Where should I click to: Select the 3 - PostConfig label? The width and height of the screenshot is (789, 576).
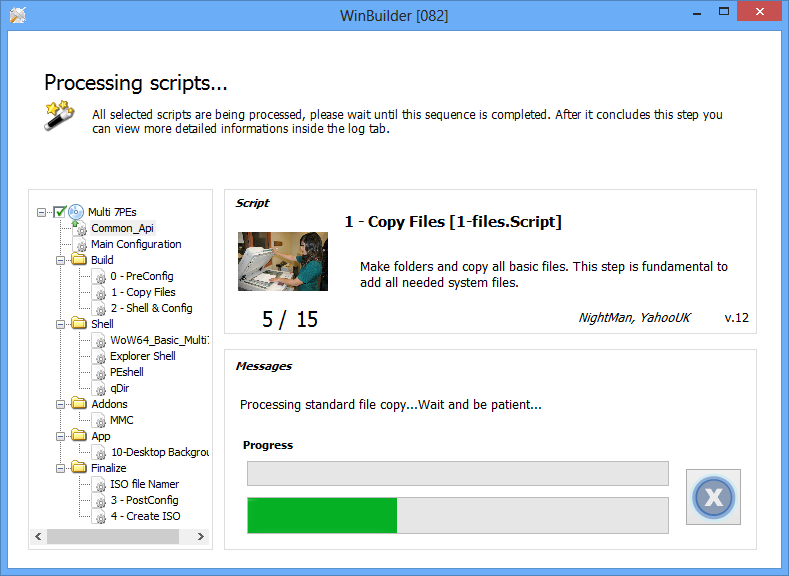tap(144, 500)
